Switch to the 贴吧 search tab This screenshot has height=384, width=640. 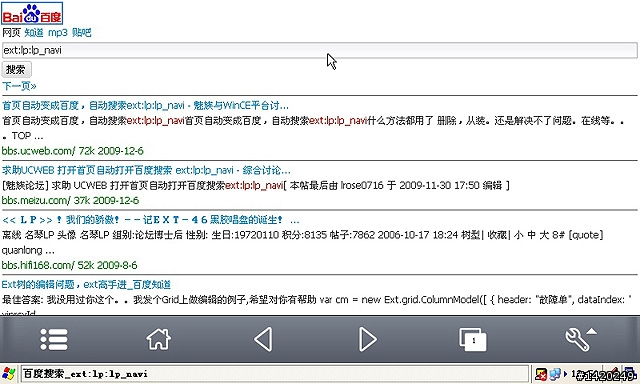click(x=82, y=33)
